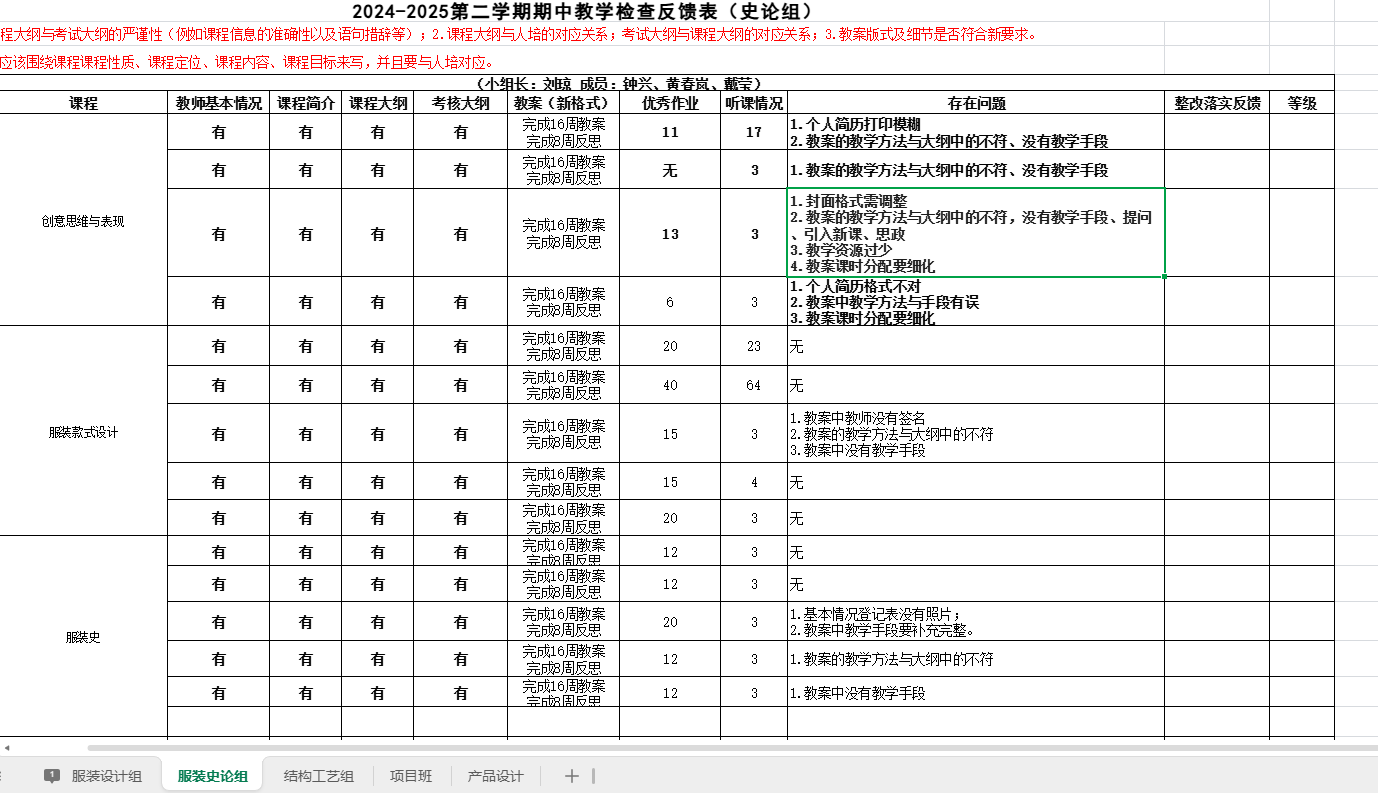Open the 项目班 sheet tab
This screenshot has width=1378, height=793.
pos(411,776)
